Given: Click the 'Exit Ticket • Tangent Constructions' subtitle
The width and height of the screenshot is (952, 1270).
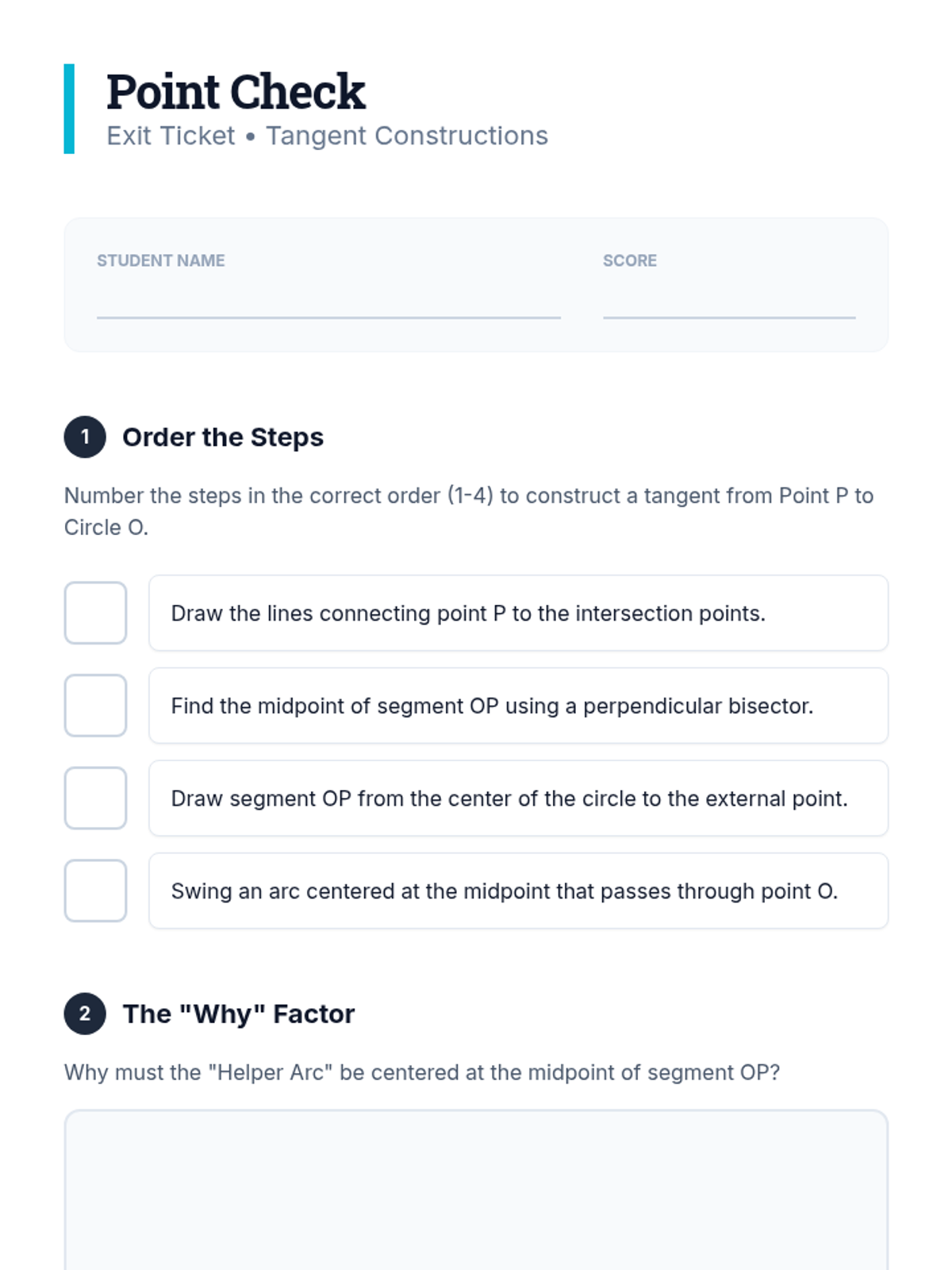Looking at the screenshot, I should [327, 136].
